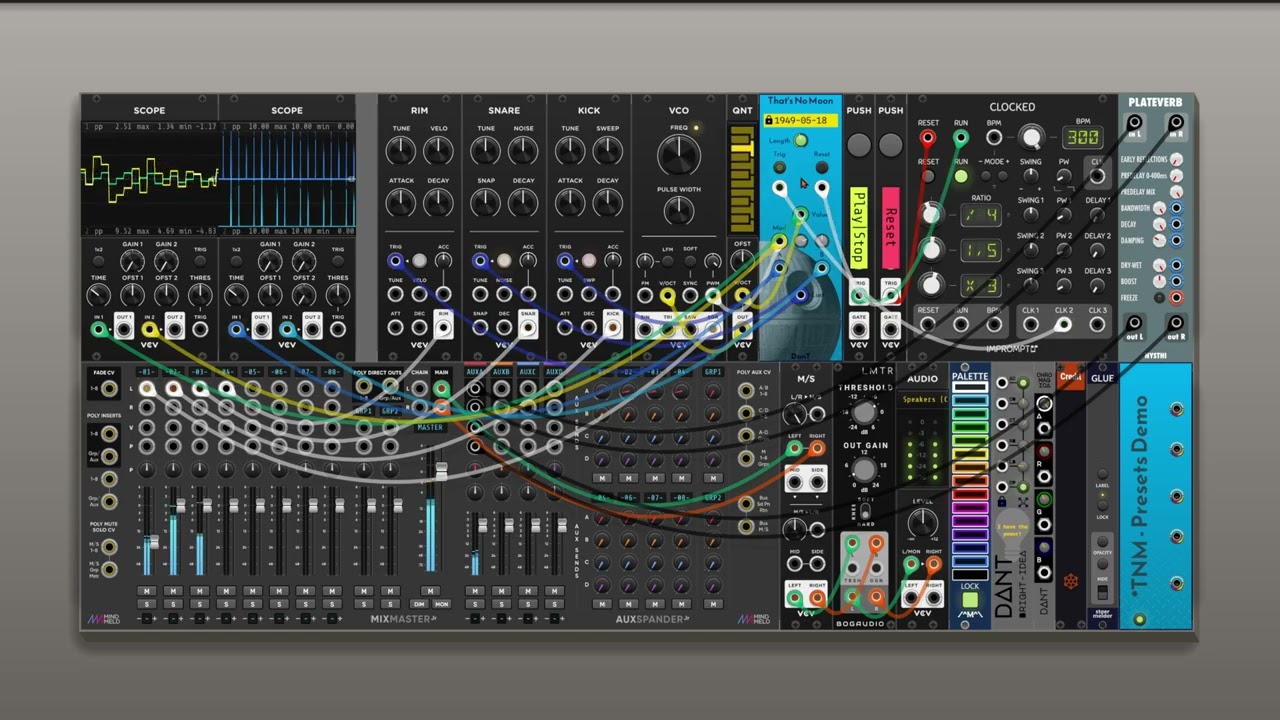Click TIME knob on the left Scope
This screenshot has width=1280, height=720.
[x=98, y=295]
